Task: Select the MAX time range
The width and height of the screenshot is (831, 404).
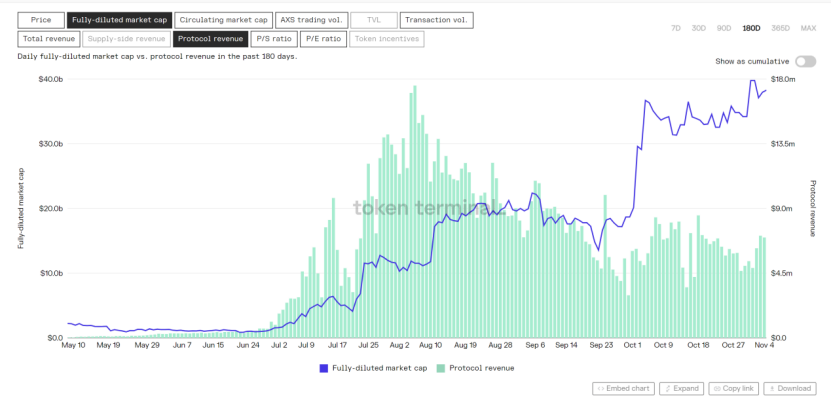Action: (x=808, y=28)
